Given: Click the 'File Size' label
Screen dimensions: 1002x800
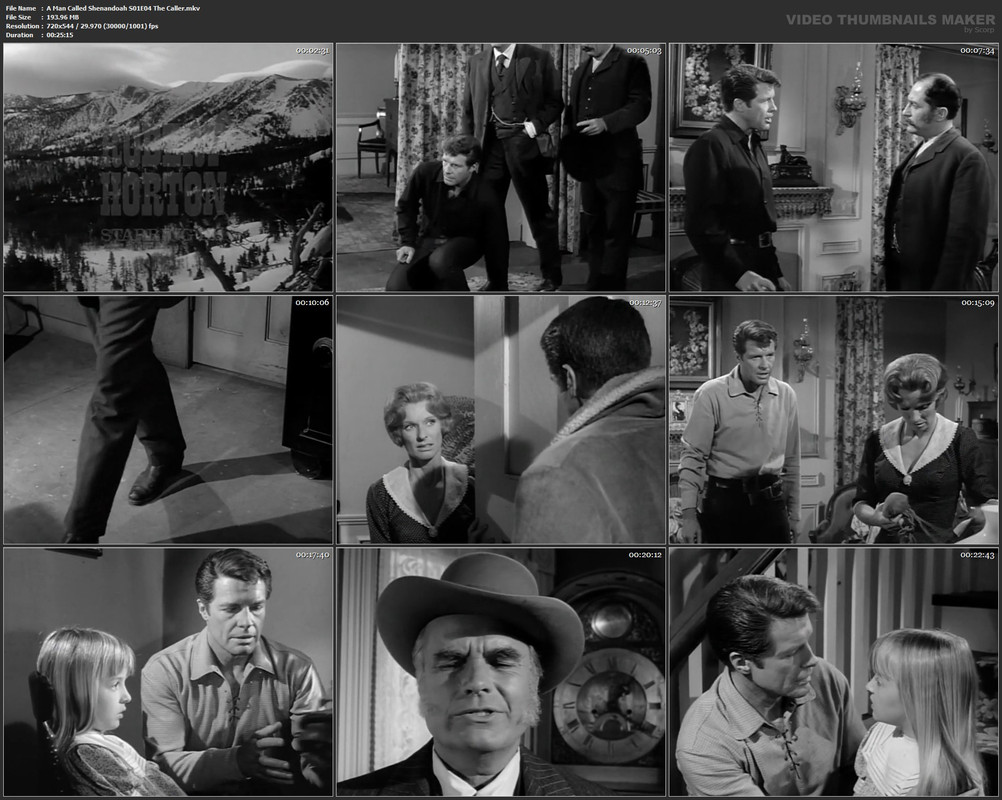Looking at the screenshot, I should coord(19,17).
